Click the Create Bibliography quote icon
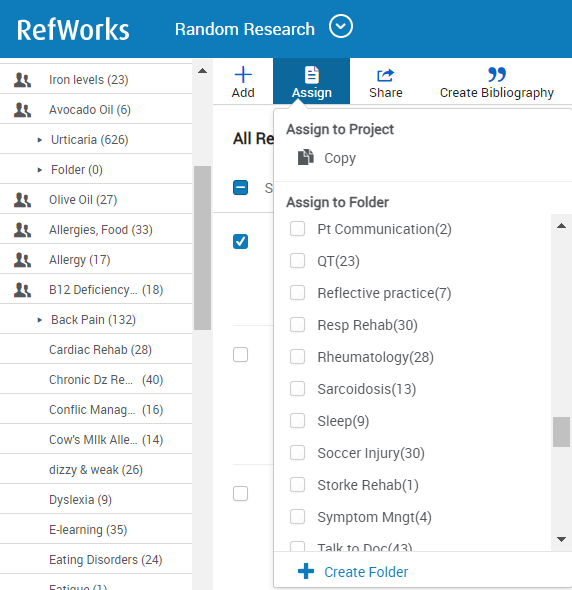The image size is (572, 590). coord(497,75)
